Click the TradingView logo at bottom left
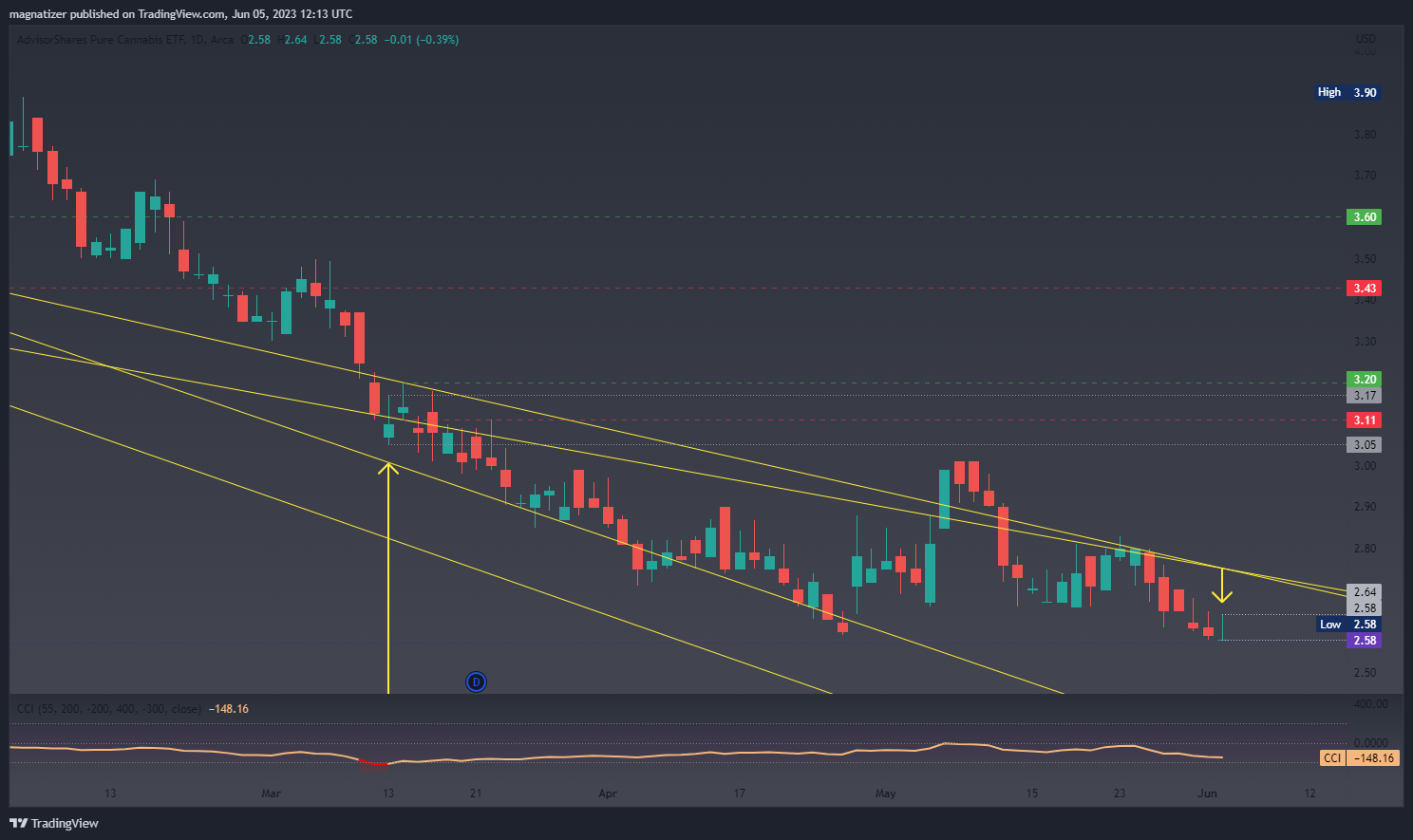 pyautogui.click(x=54, y=823)
